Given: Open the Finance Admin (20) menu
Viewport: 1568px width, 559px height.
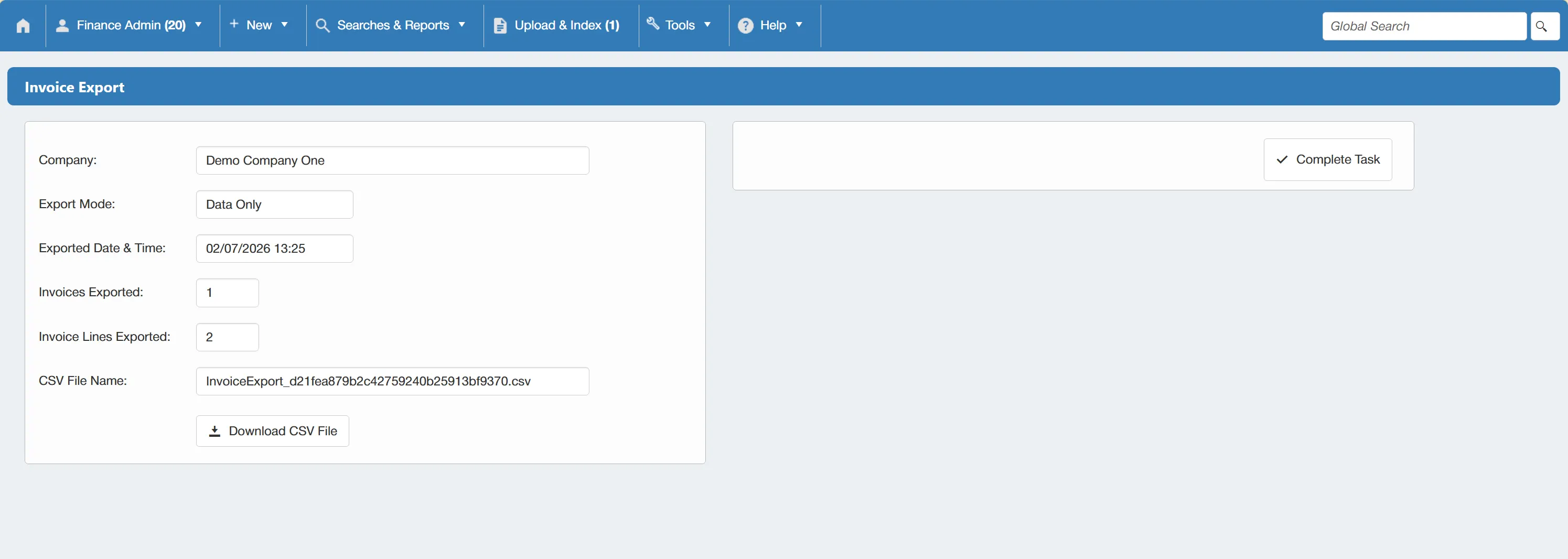Looking at the screenshot, I should point(131,26).
